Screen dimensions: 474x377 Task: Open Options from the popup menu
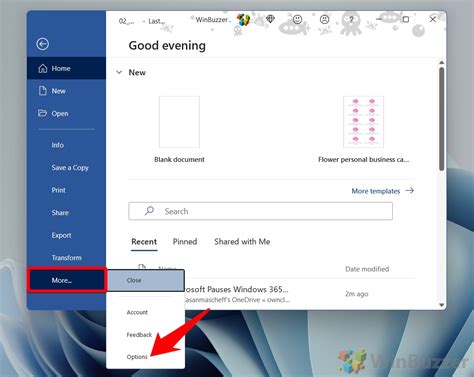146,357
